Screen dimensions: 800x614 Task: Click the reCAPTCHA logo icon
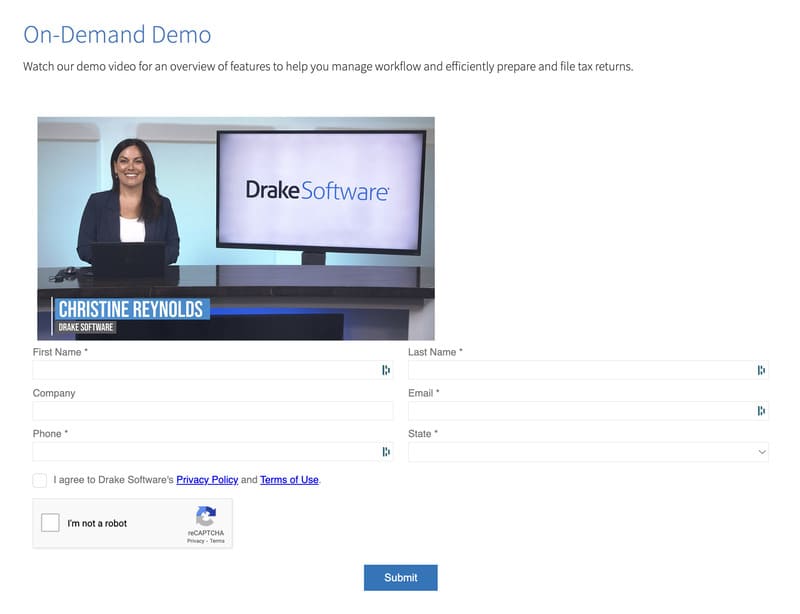tap(206, 516)
